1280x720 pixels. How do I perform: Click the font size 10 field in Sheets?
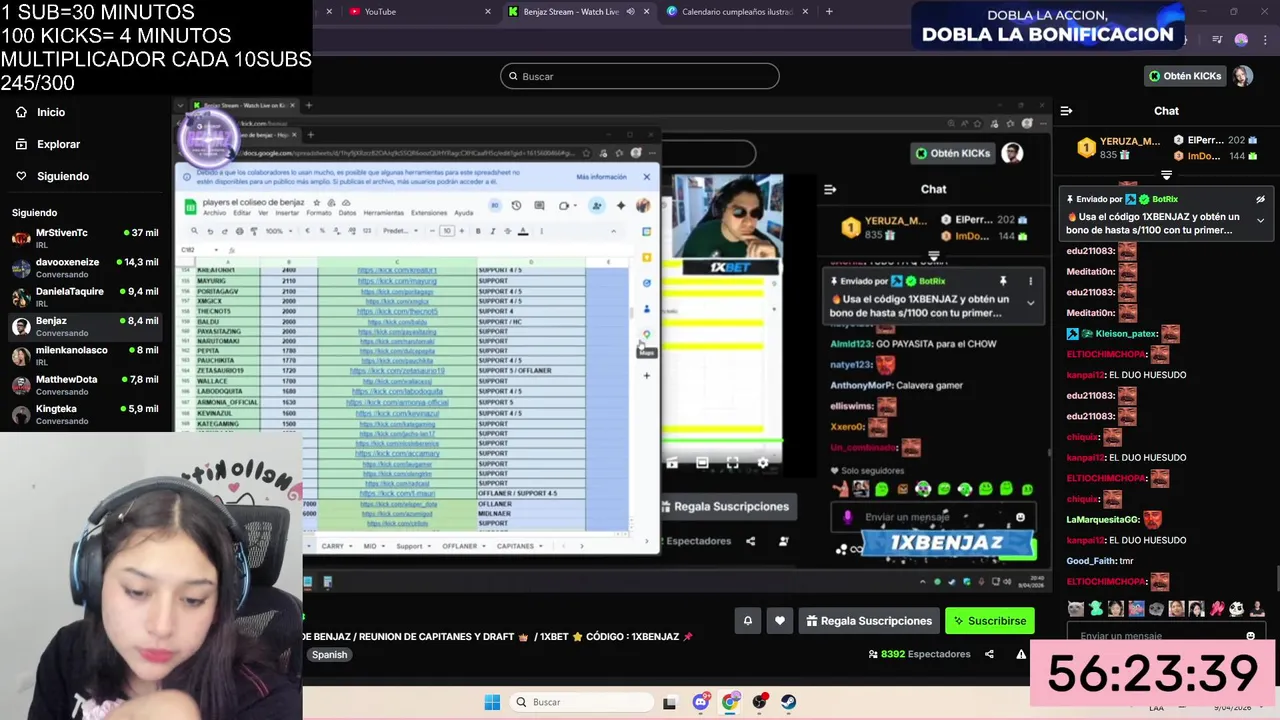(447, 231)
